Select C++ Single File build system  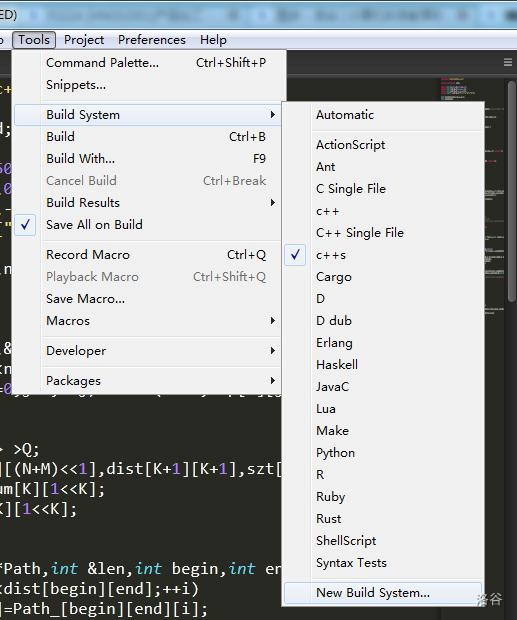coord(383,233)
